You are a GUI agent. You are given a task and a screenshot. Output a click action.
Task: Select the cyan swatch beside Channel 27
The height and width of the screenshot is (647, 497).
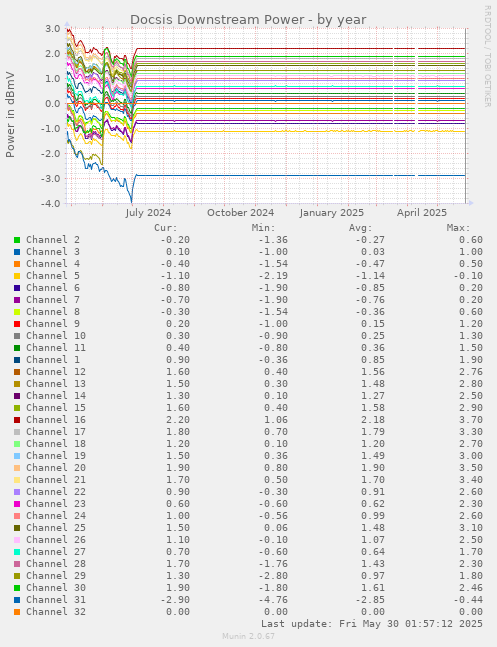pyautogui.click(x=17, y=552)
